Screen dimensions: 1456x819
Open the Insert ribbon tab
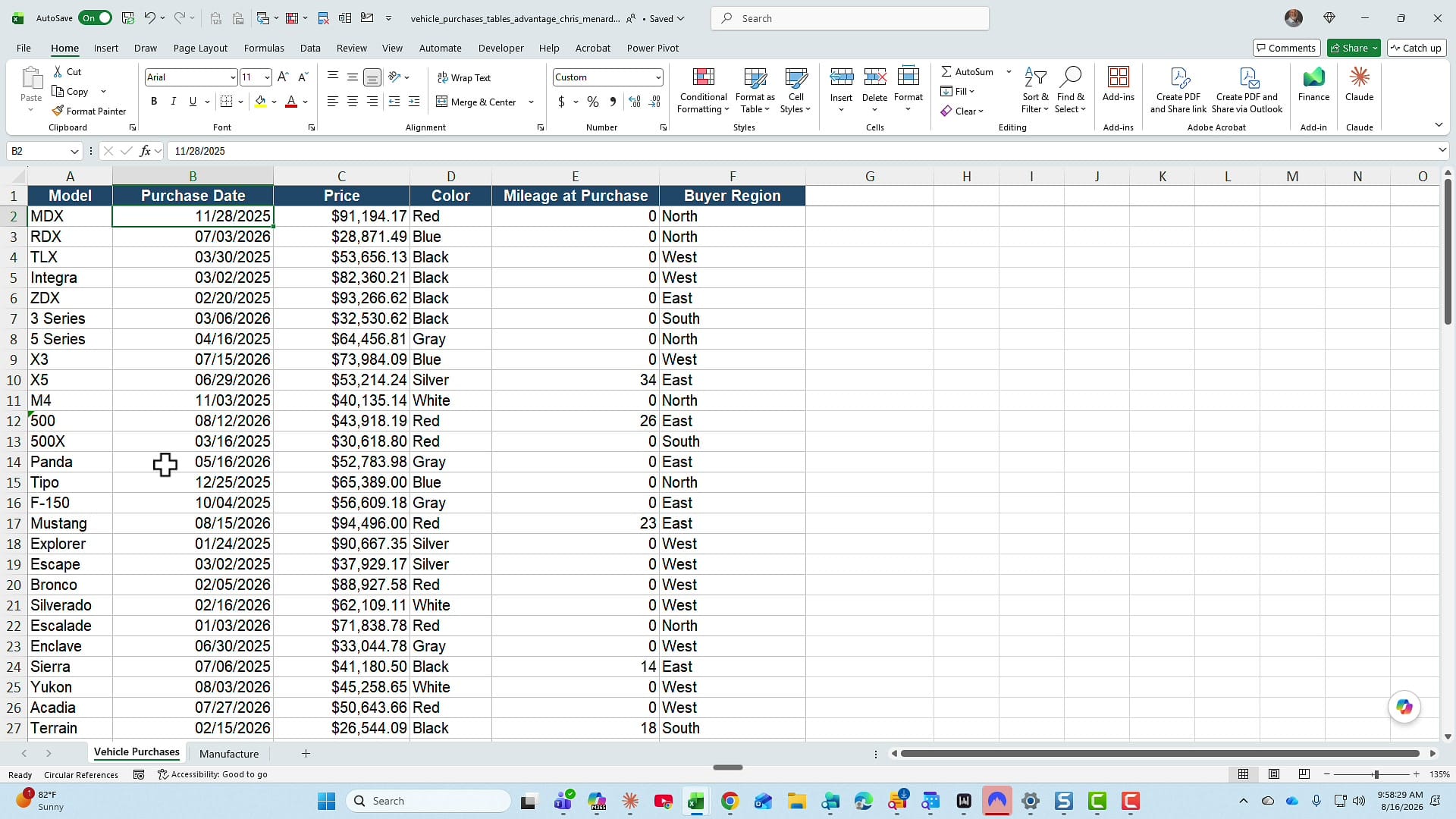click(x=106, y=48)
